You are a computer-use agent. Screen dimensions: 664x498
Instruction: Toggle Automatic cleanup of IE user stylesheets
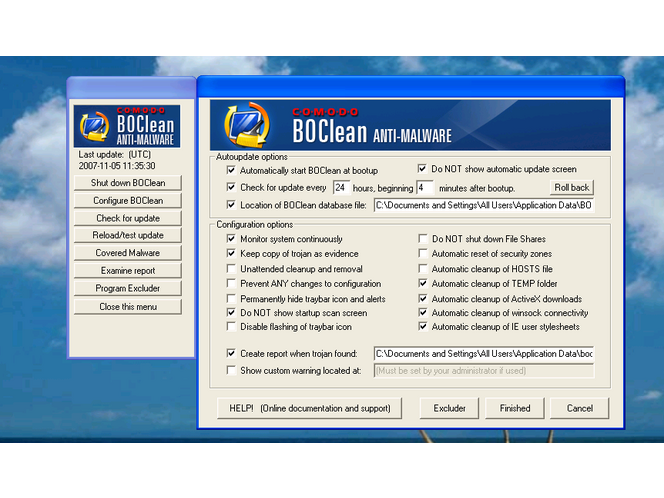click(423, 326)
